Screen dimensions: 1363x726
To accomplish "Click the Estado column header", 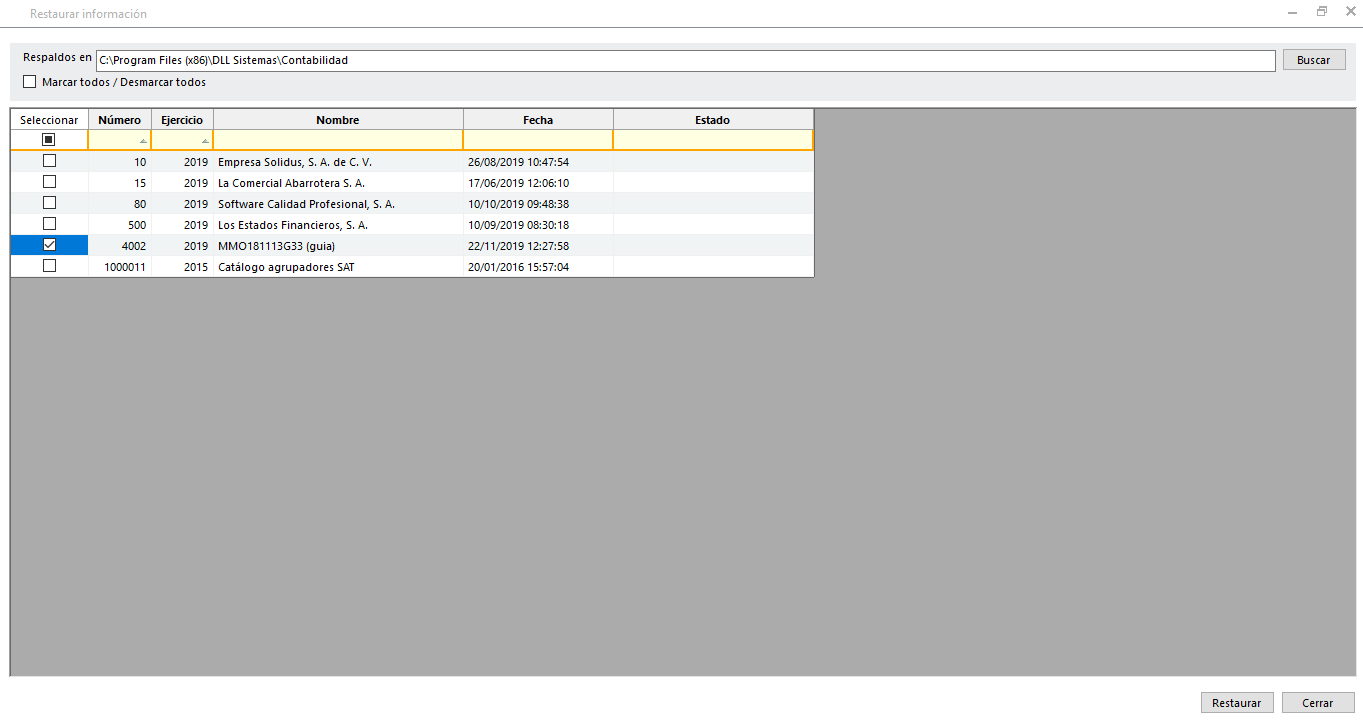I will click(712, 120).
